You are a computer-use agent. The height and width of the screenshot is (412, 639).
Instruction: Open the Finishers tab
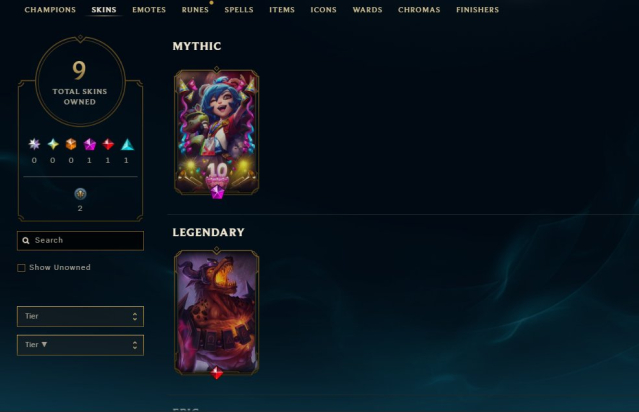click(478, 10)
